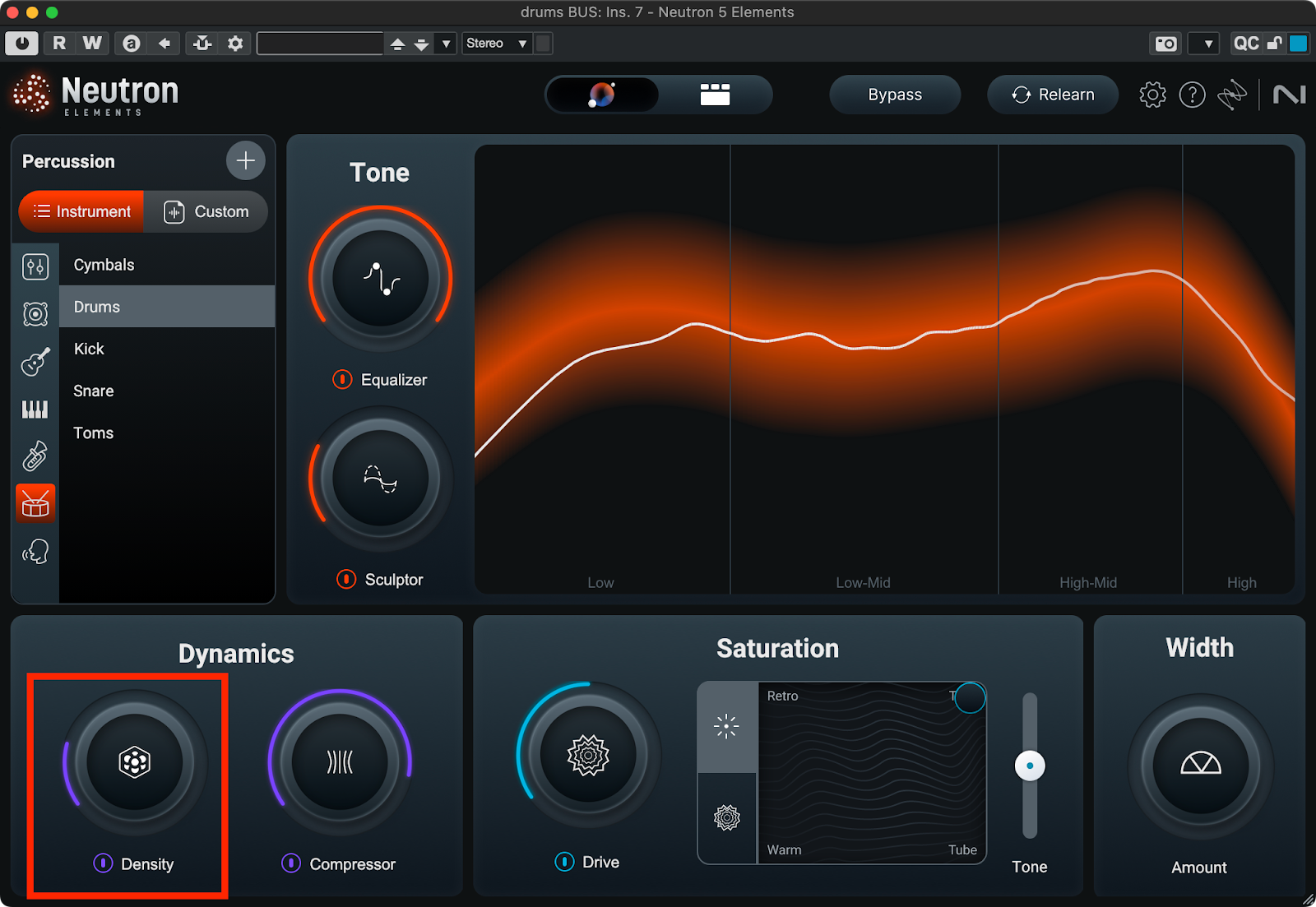Click the Width Amount knob

tap(1200, 766)
